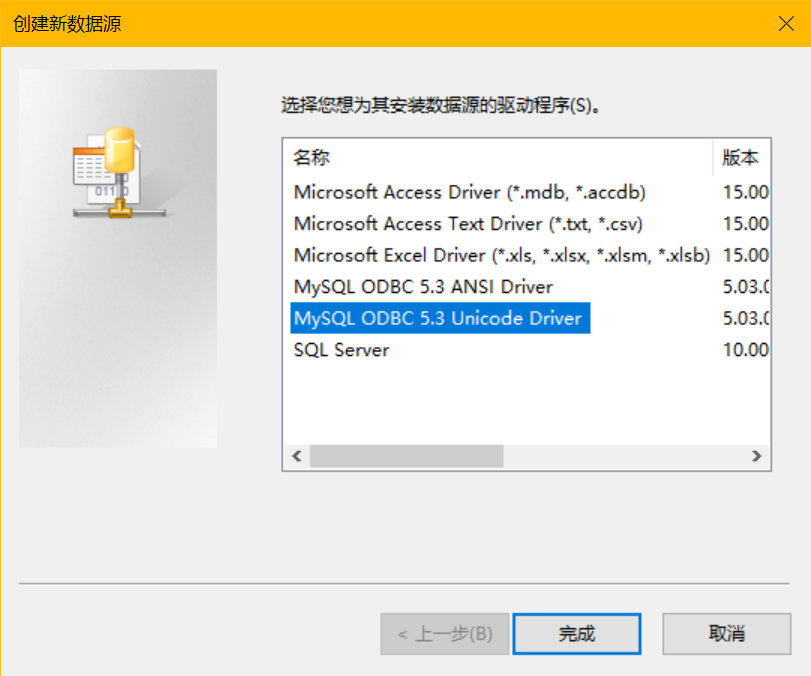
Task: Choose the Microsoft Excel Driver row
Action: (501, 255)
